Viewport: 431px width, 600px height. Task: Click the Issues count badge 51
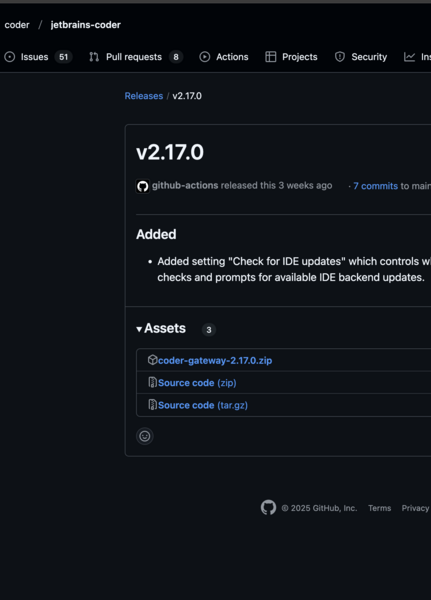click(63, 57)
